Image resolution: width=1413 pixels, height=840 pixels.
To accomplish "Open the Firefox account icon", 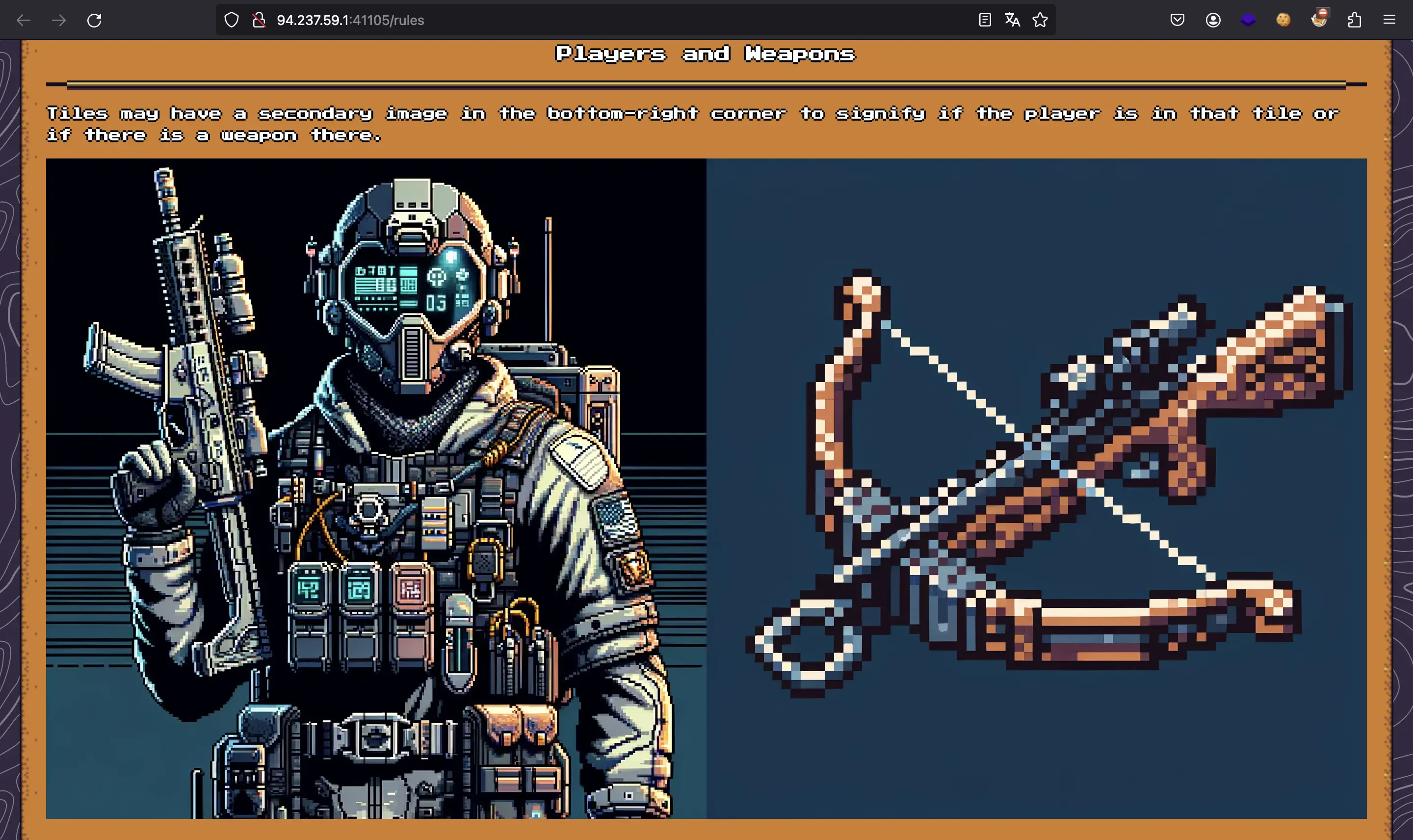I will coord(1213,21).
